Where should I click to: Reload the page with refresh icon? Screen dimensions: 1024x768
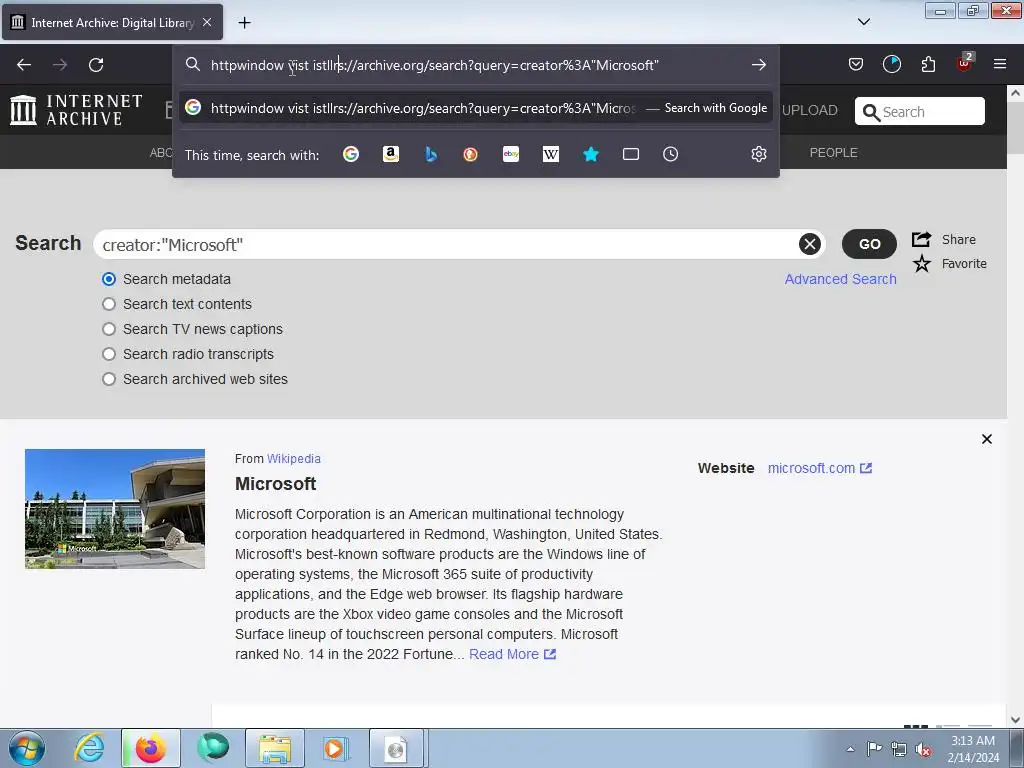point(96,65)
